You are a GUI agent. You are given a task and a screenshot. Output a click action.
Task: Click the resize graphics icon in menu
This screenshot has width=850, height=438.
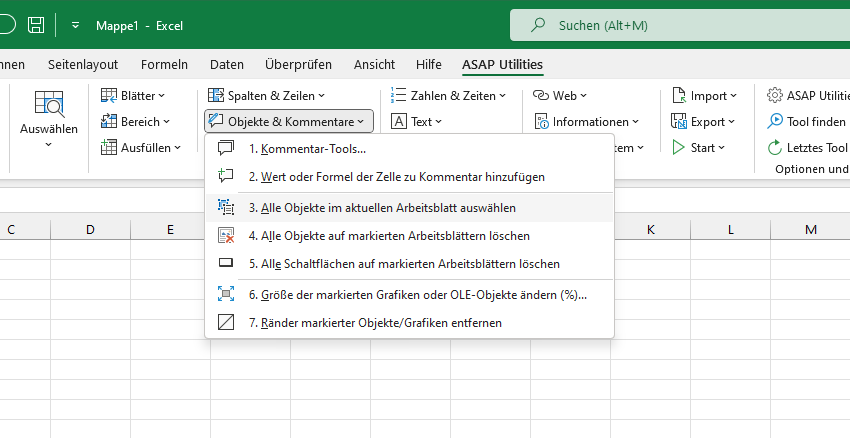(226, 294)
